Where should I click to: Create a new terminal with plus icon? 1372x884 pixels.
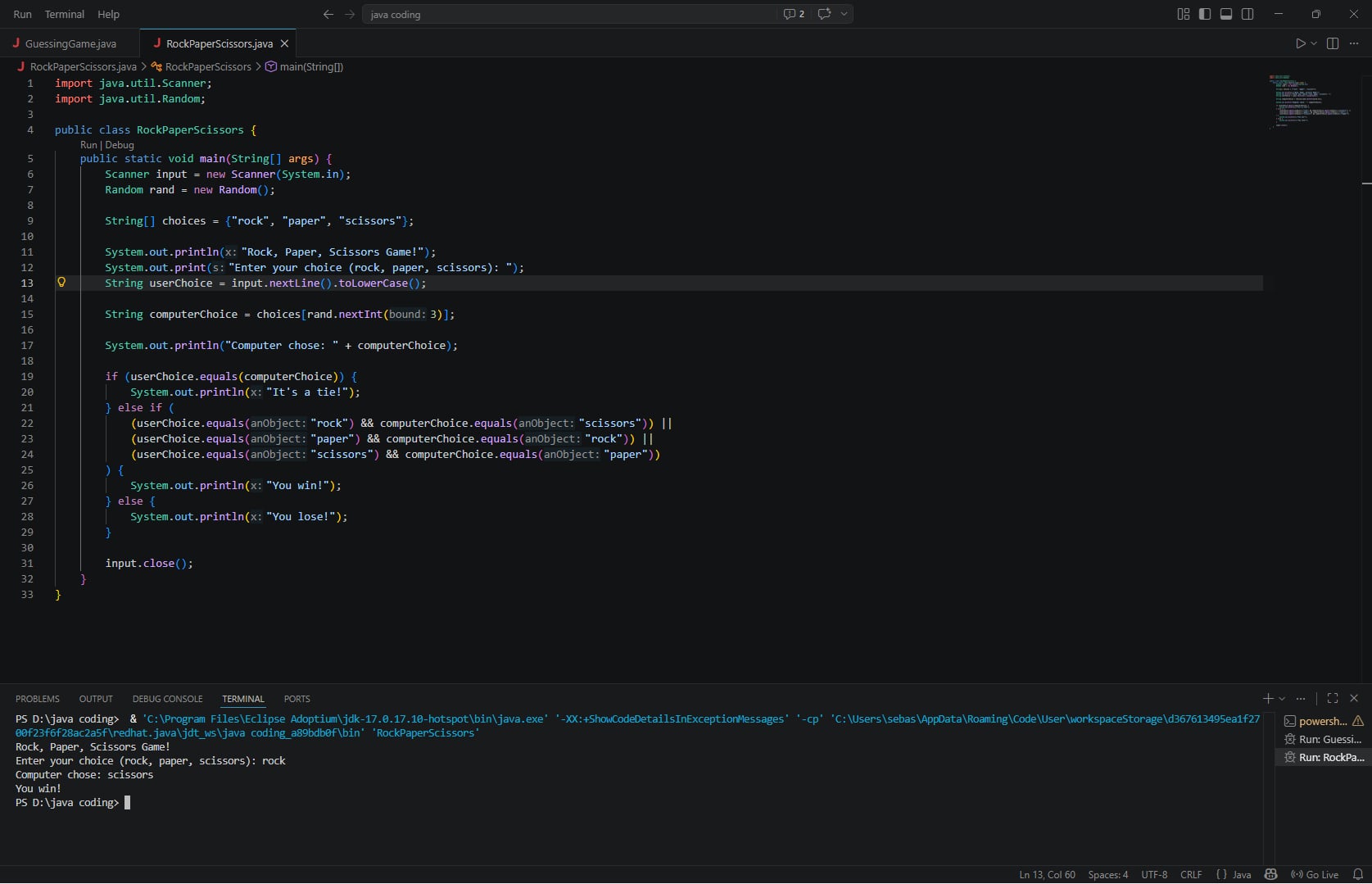(1267, 698)
